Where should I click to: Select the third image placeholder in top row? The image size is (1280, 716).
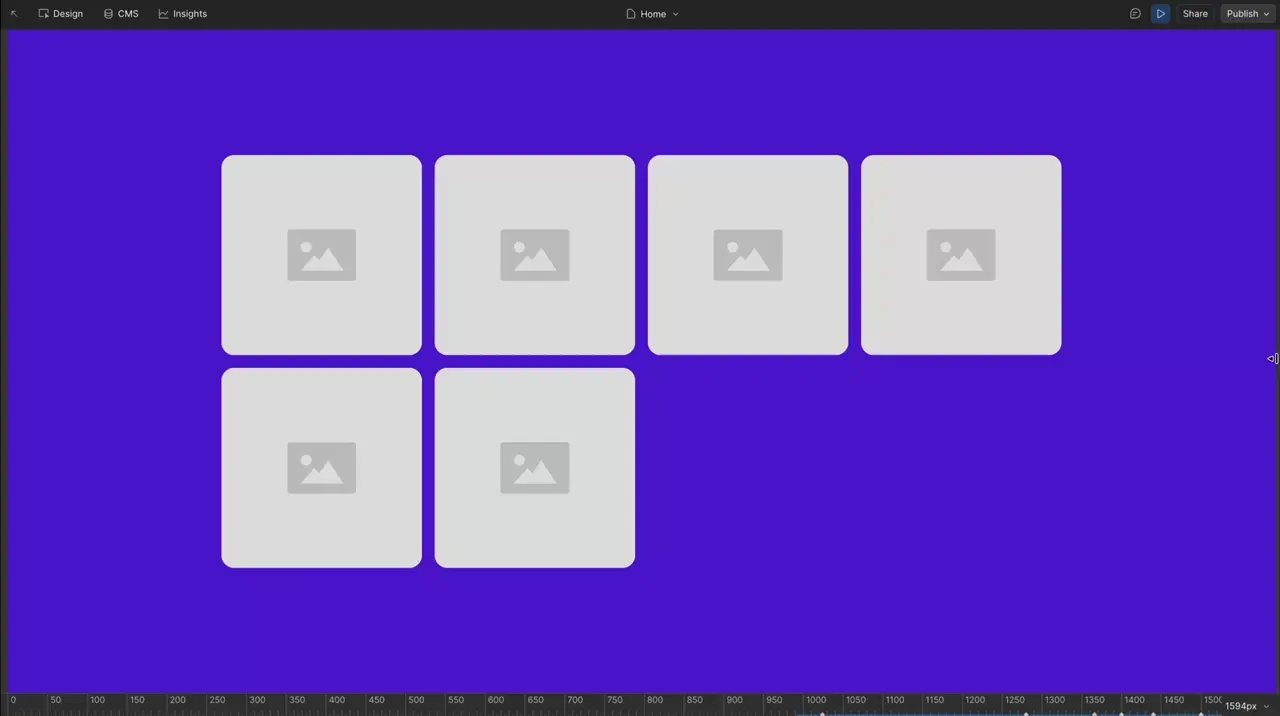[x=747, y=255]
